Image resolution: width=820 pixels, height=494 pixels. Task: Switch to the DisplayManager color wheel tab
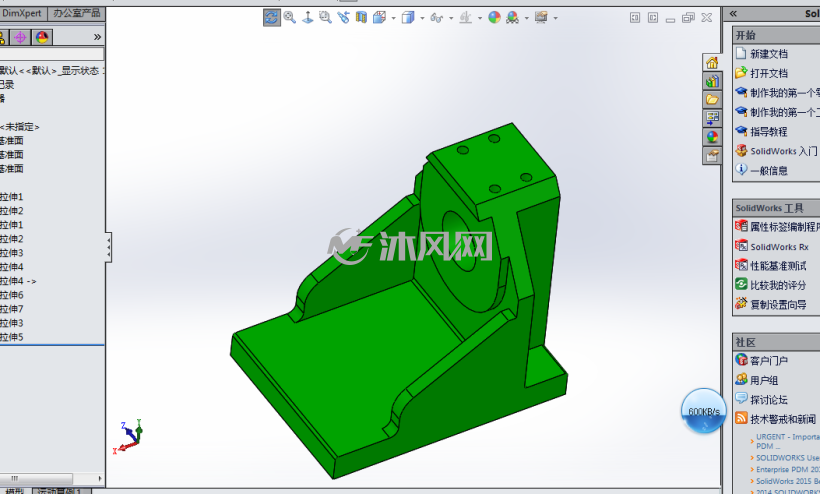tap(42, 38)
